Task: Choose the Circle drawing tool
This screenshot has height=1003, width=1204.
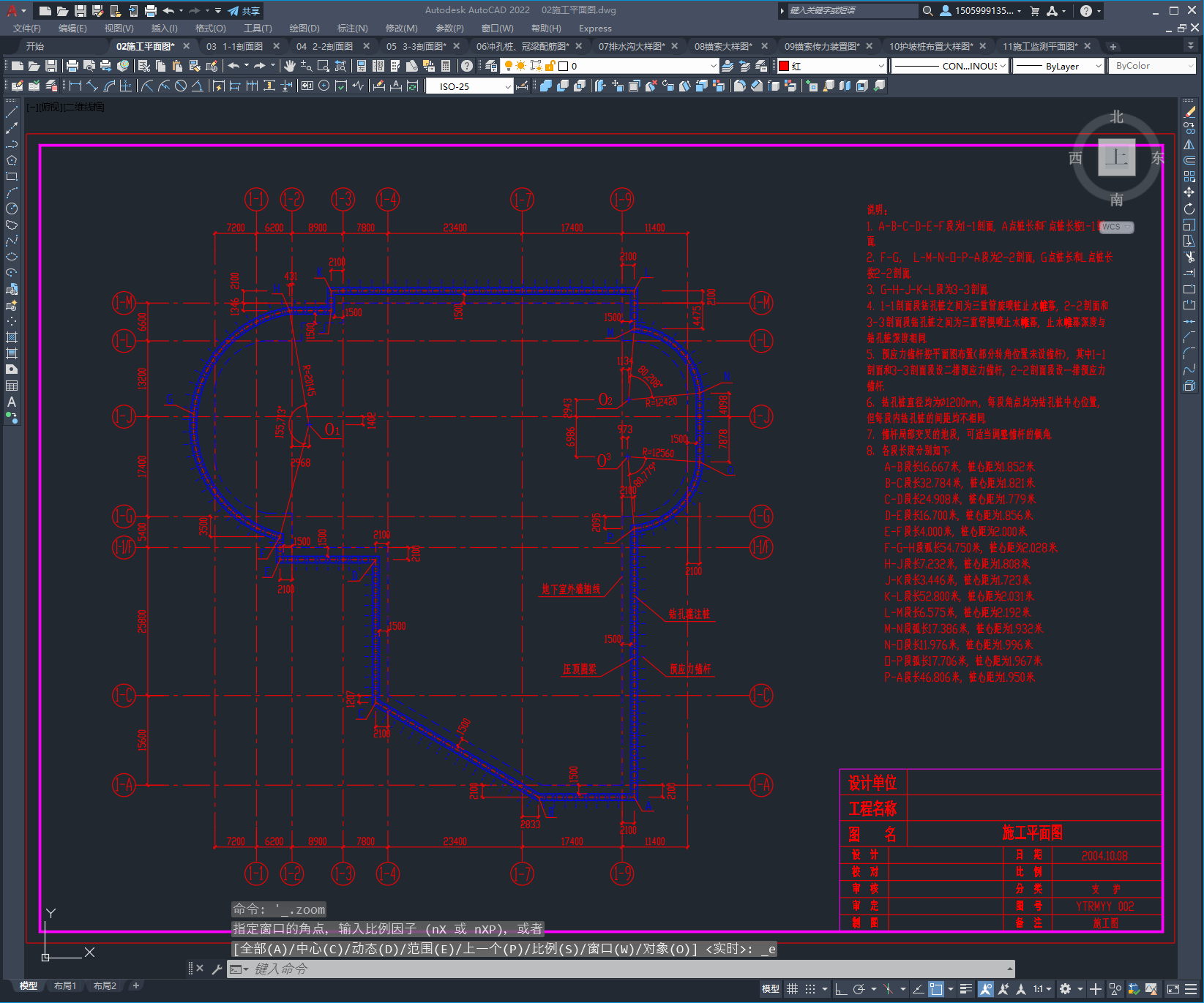Action: click(12, 209)
